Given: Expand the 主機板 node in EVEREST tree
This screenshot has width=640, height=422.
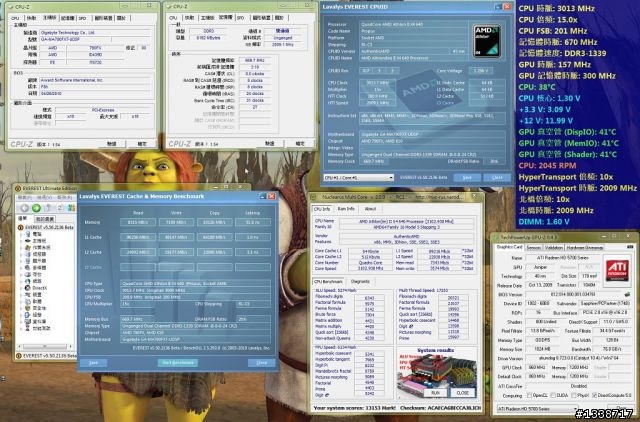Looking at the screenshot, I should tap(21, 241).
